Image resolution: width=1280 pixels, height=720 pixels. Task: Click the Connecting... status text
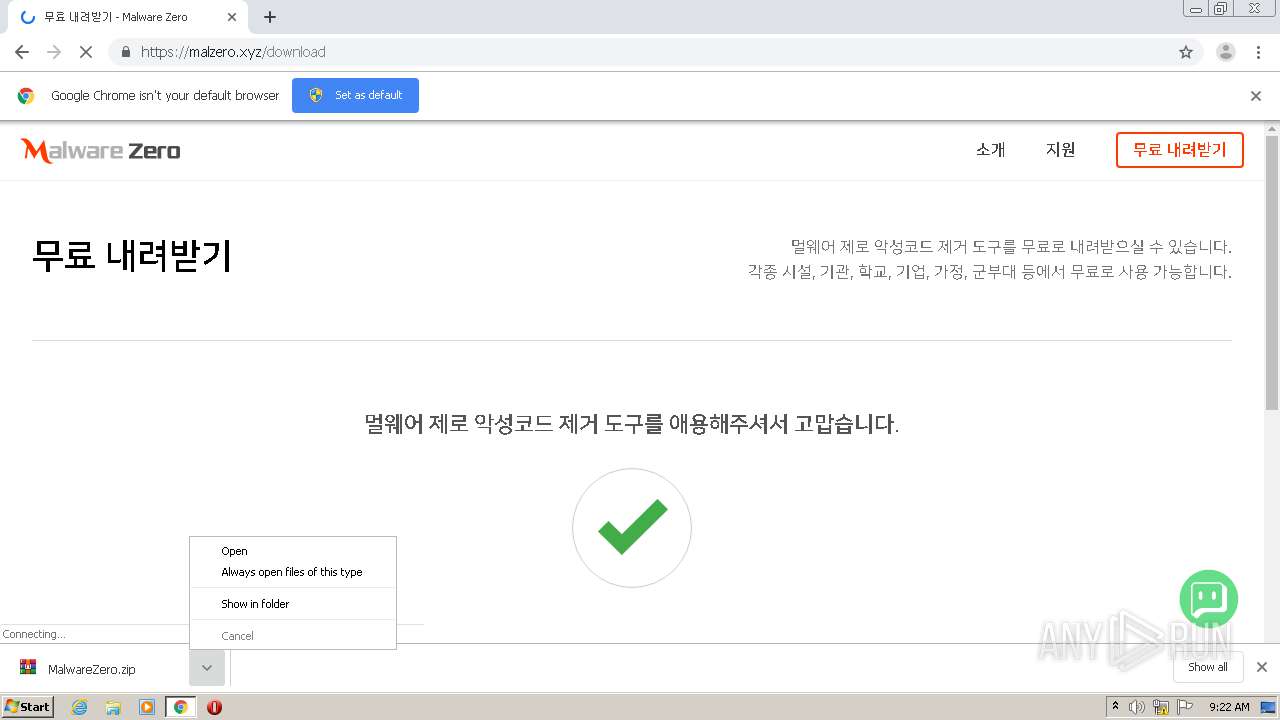tap(34, 634)
